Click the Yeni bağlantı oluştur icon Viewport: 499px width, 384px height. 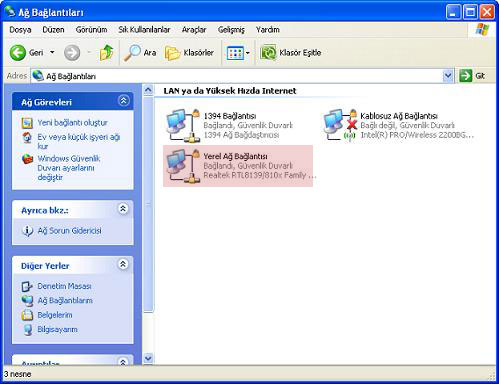[x=27, y=123]
